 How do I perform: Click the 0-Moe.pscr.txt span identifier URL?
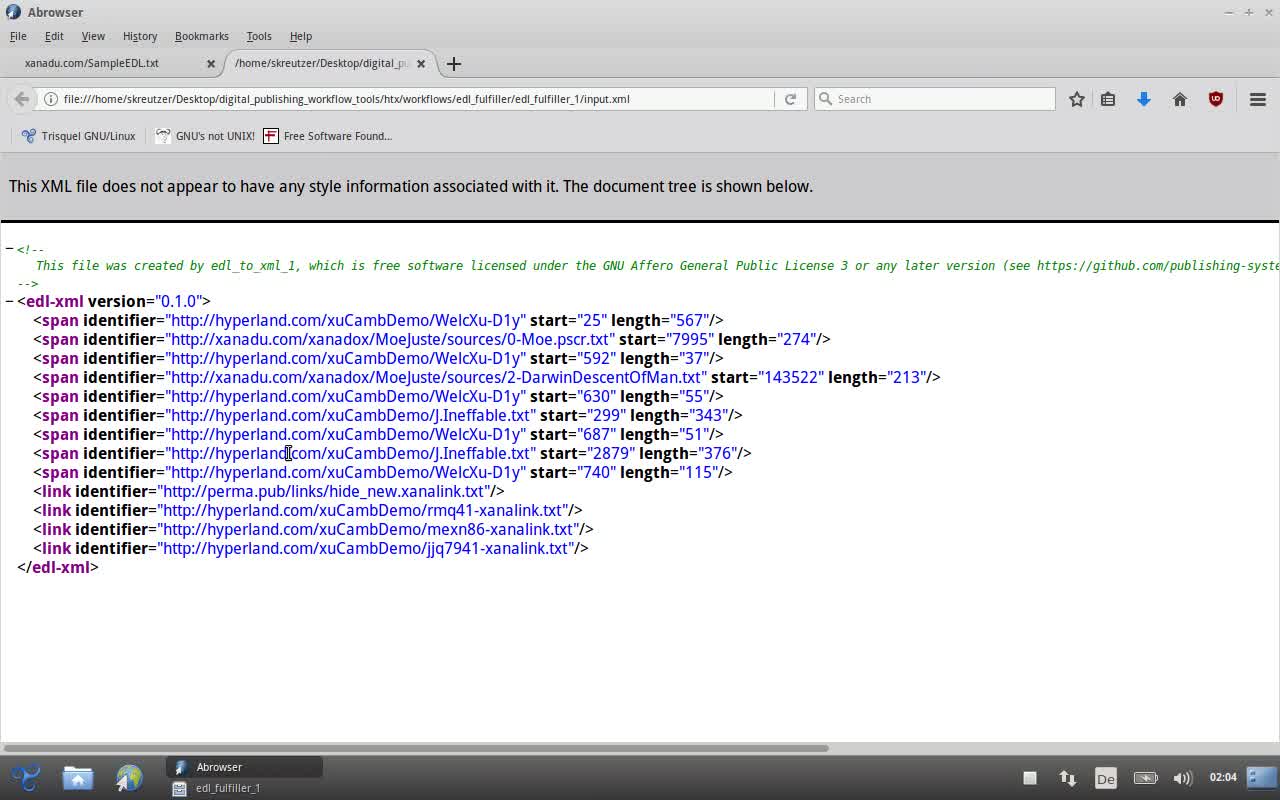[390, 339]
